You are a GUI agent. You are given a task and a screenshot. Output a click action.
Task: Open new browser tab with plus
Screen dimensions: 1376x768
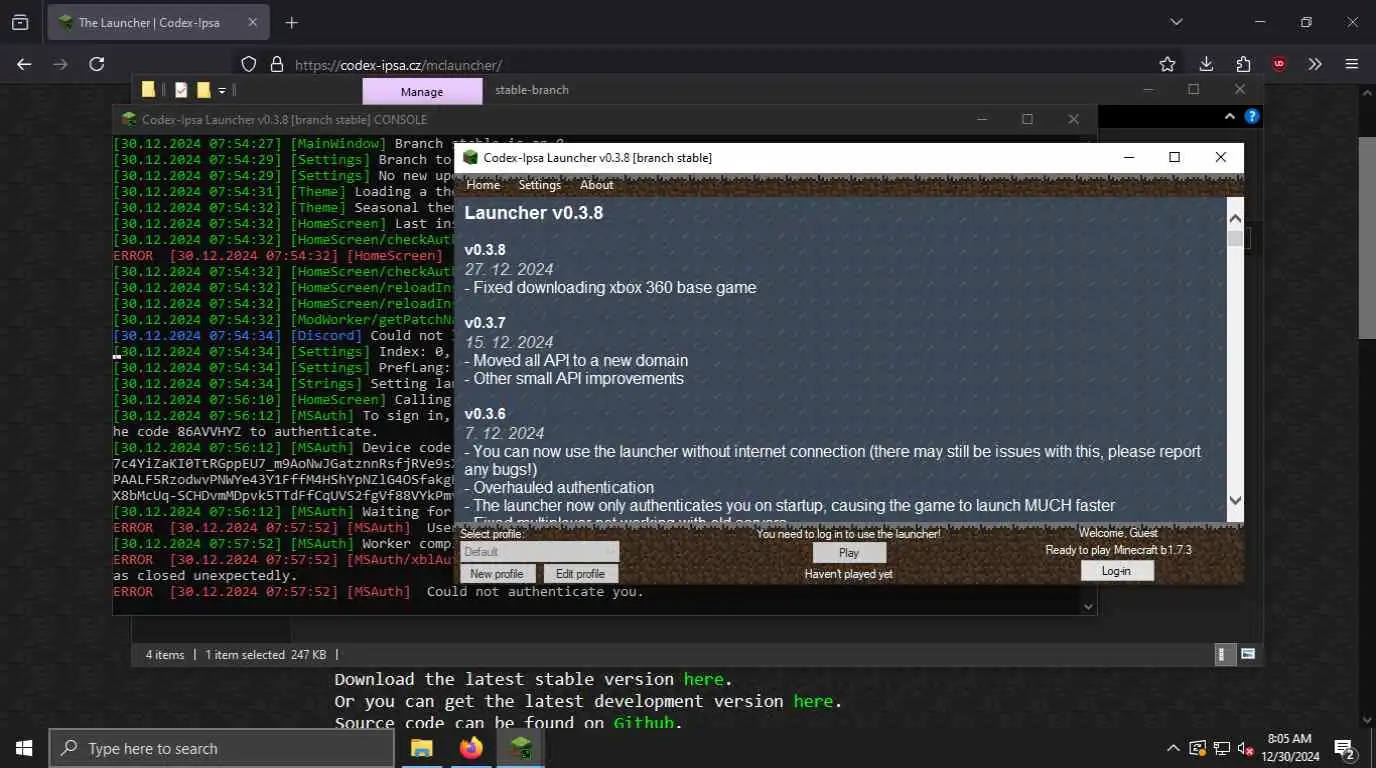[291, 22]
